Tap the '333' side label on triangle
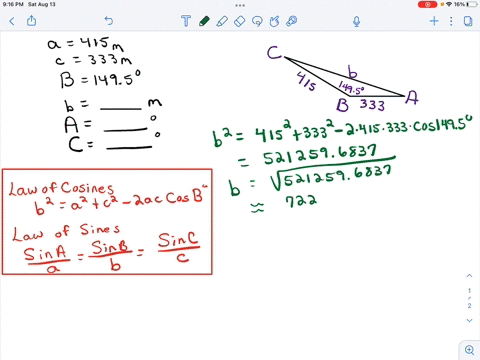This screenshot has height=360, width=480. pos(372,105)
